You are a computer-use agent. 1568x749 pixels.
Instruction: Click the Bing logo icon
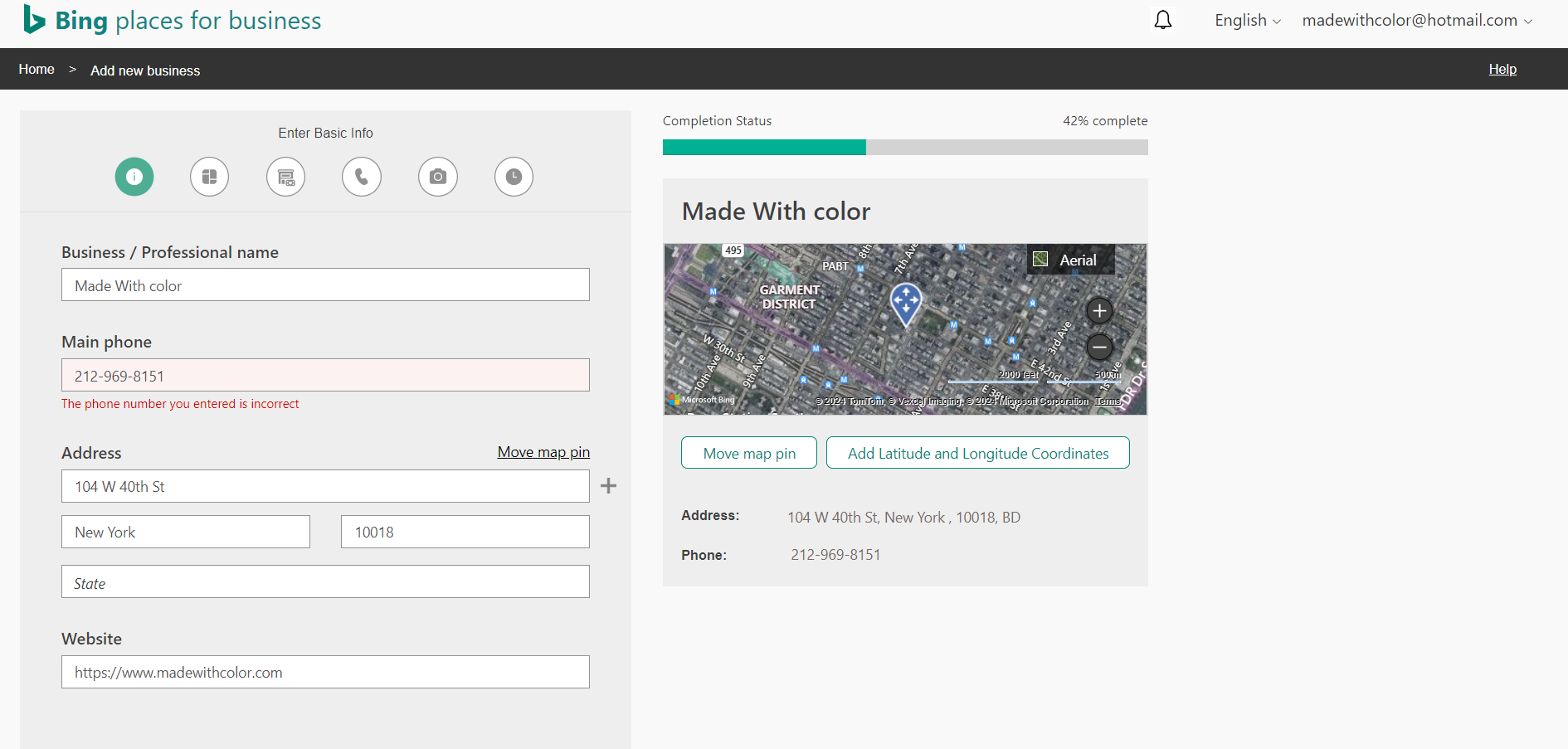[x=34, y=19]
